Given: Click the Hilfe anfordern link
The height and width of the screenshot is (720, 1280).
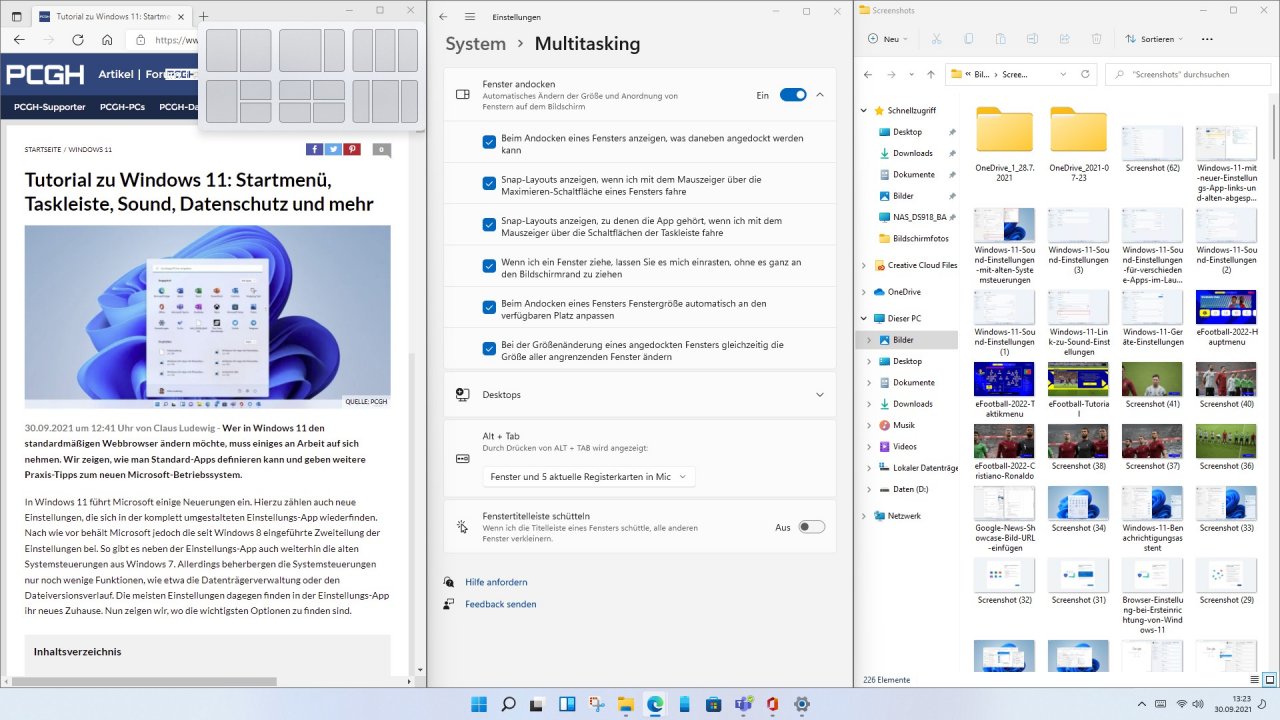Looking at the screenshot, I should (496, 582).
